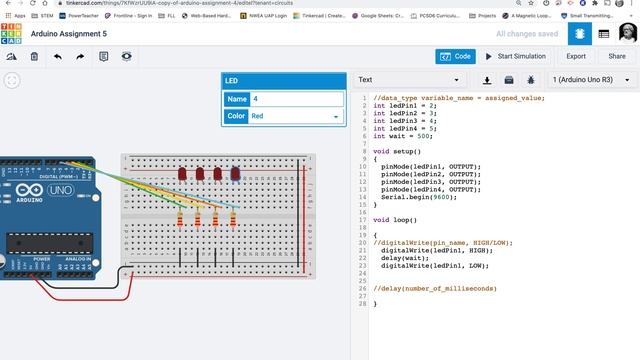Click the 'void setup()' code line
640x360 pixels.
pyautogui.click(x=397, y=151)
